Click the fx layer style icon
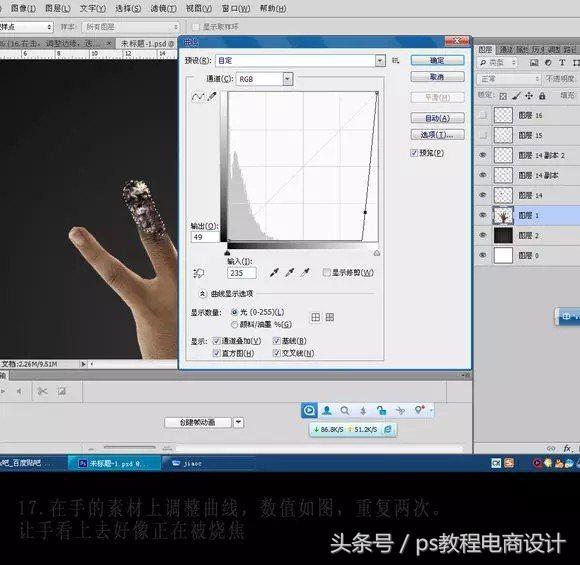Image resolution: width=580 pixels, height=565 pixels. [x=568, y=448]
